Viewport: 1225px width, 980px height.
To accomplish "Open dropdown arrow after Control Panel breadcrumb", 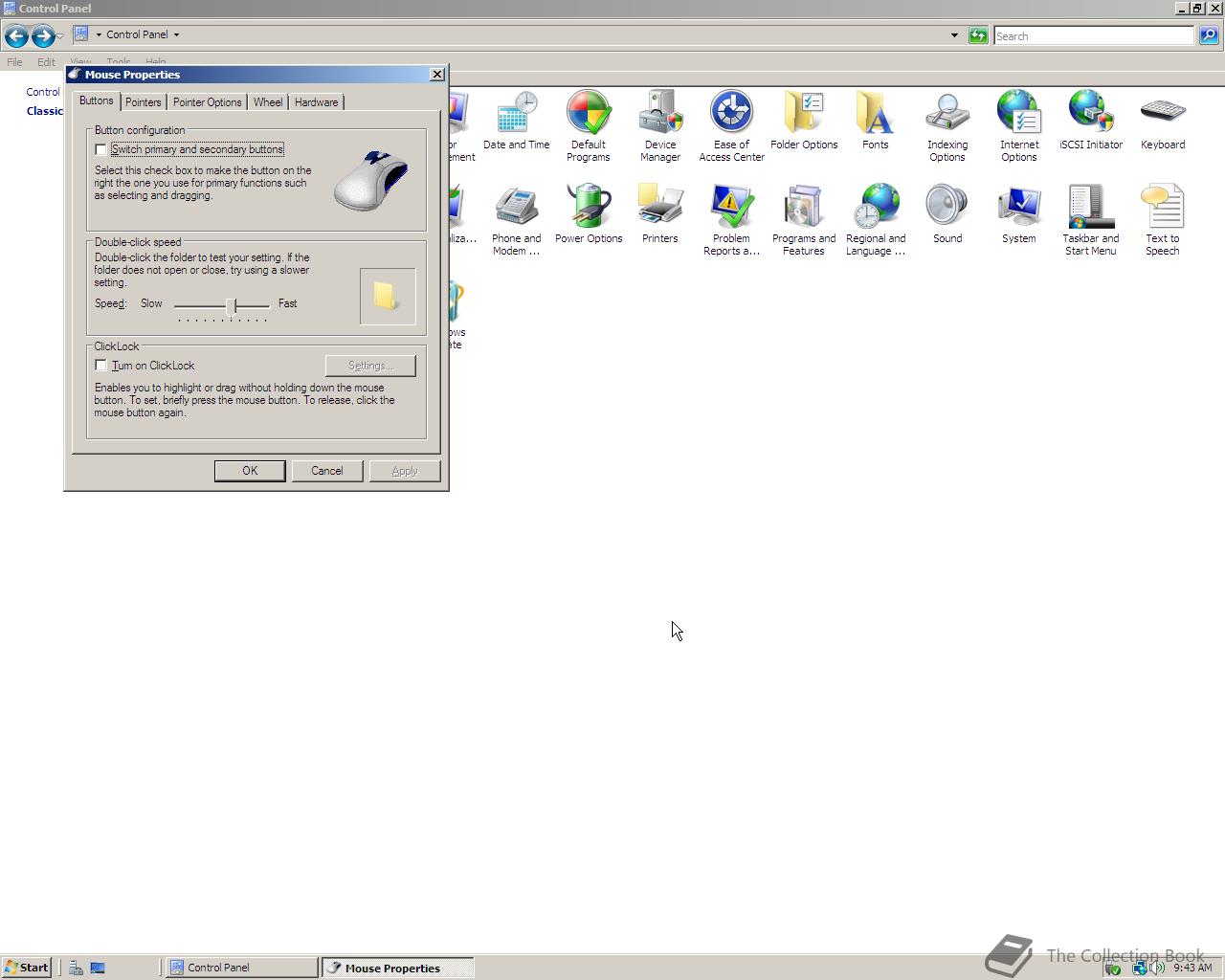I will [x=176, y=34].
